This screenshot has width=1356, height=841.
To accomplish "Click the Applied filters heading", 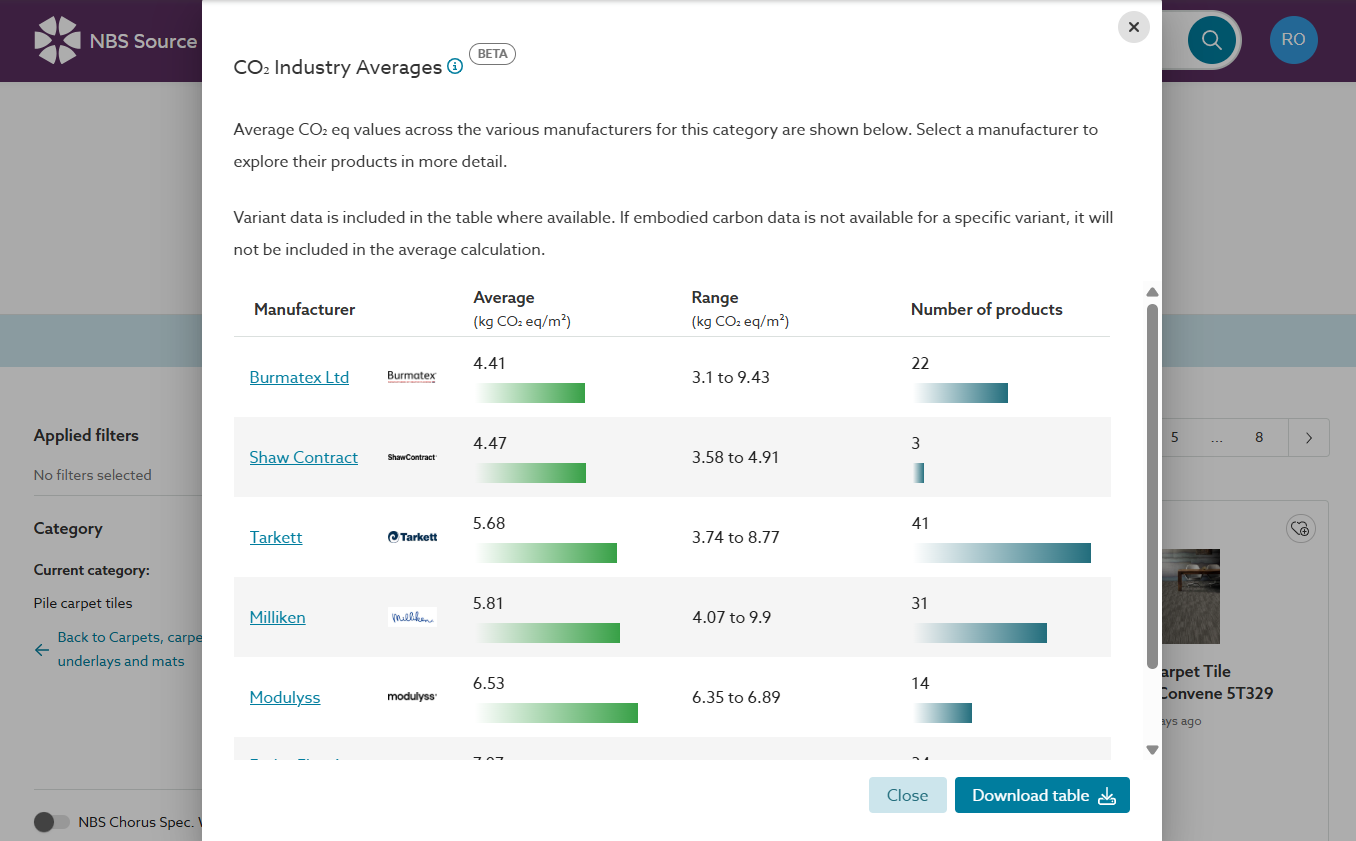I will 86,435.
